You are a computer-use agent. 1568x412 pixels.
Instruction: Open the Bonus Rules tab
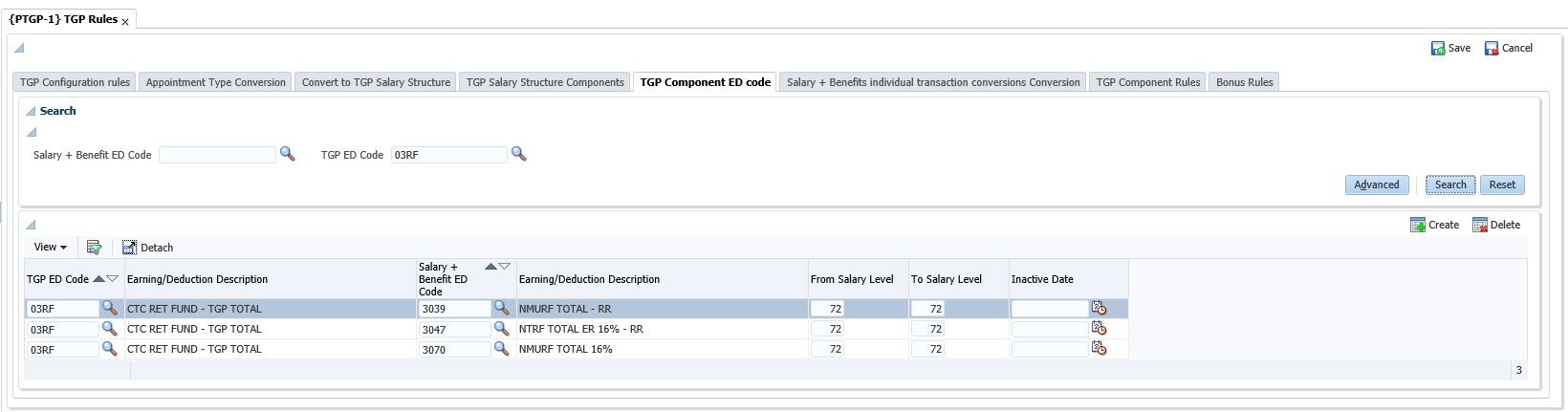[x=1244, y=82]
